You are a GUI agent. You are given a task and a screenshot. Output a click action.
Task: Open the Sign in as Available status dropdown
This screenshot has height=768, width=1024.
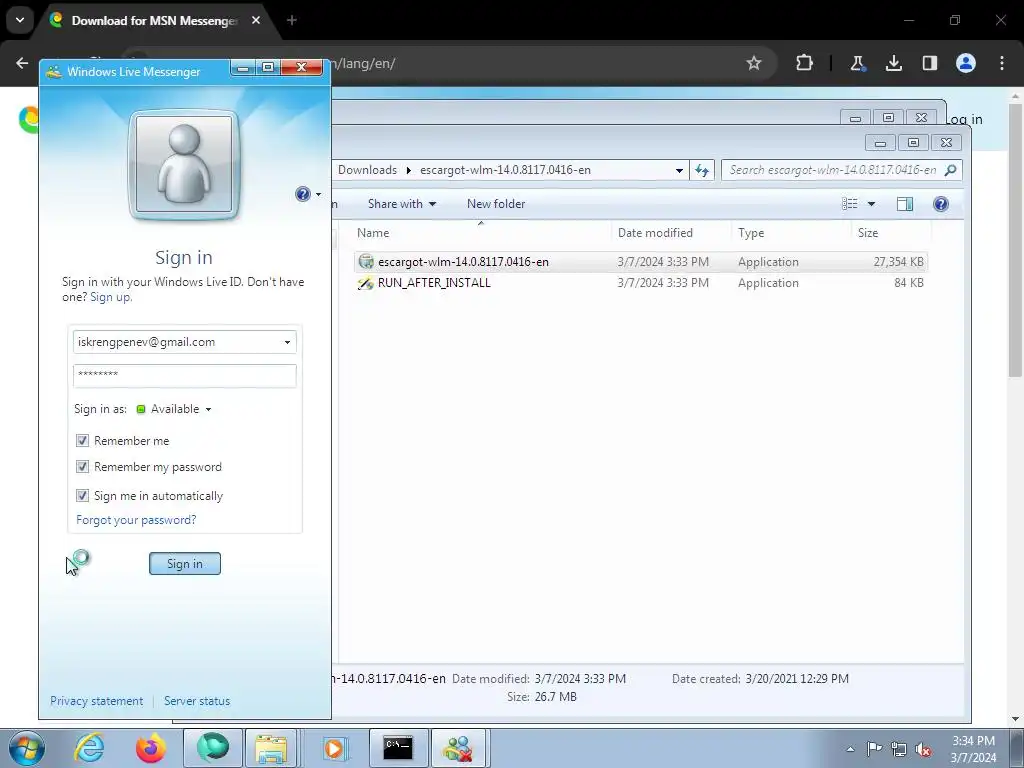click(x=174, y=409)
